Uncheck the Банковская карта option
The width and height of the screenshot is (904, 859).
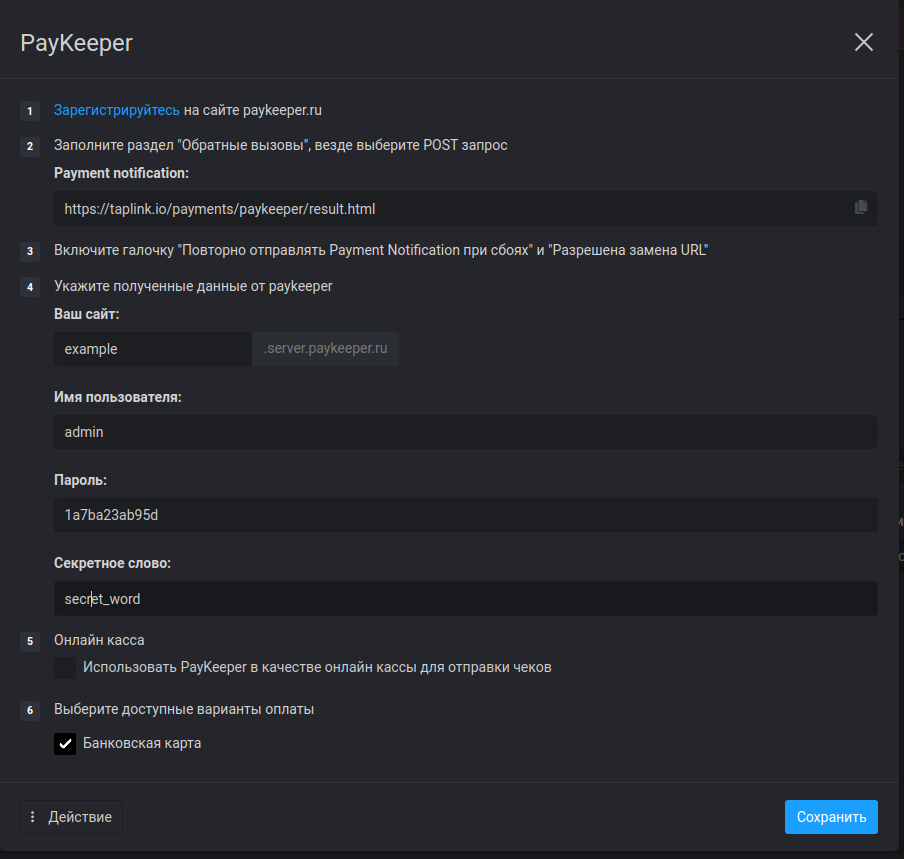tap(65, 744)
